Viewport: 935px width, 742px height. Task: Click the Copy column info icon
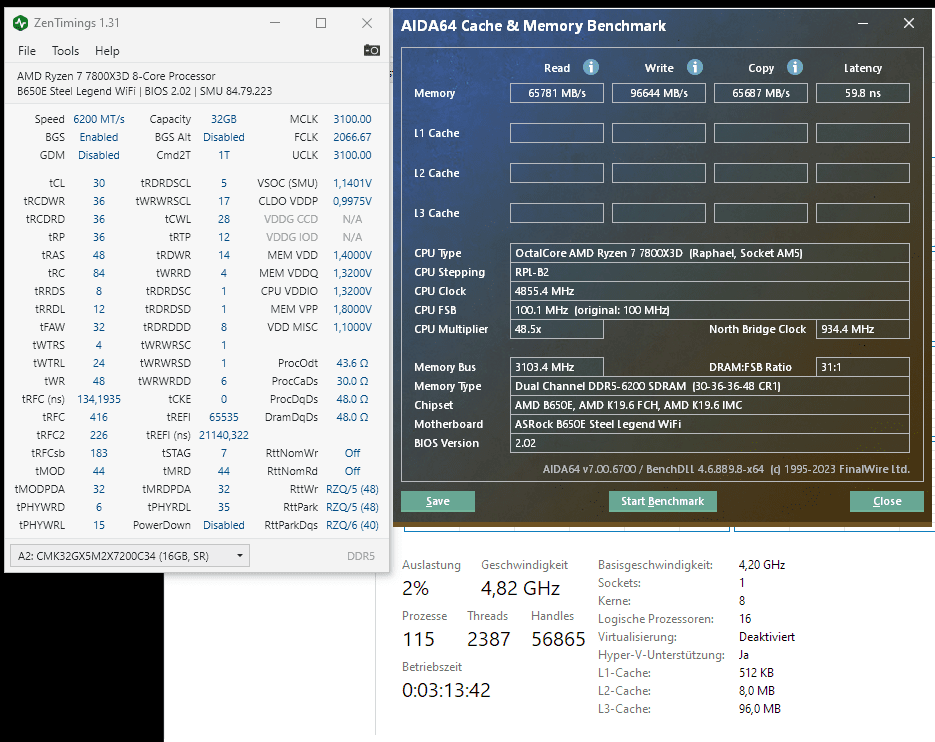point(794,67)
